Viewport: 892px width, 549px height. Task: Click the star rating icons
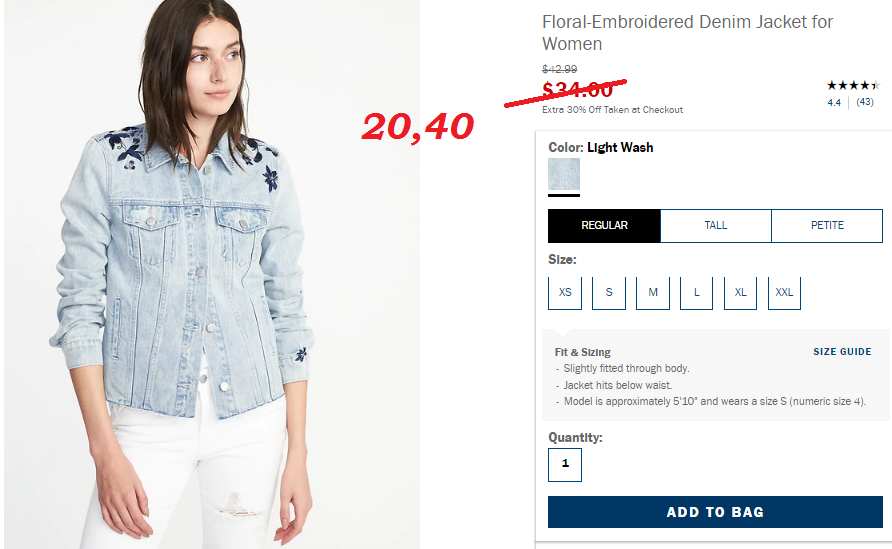click(x=853, y=86)
